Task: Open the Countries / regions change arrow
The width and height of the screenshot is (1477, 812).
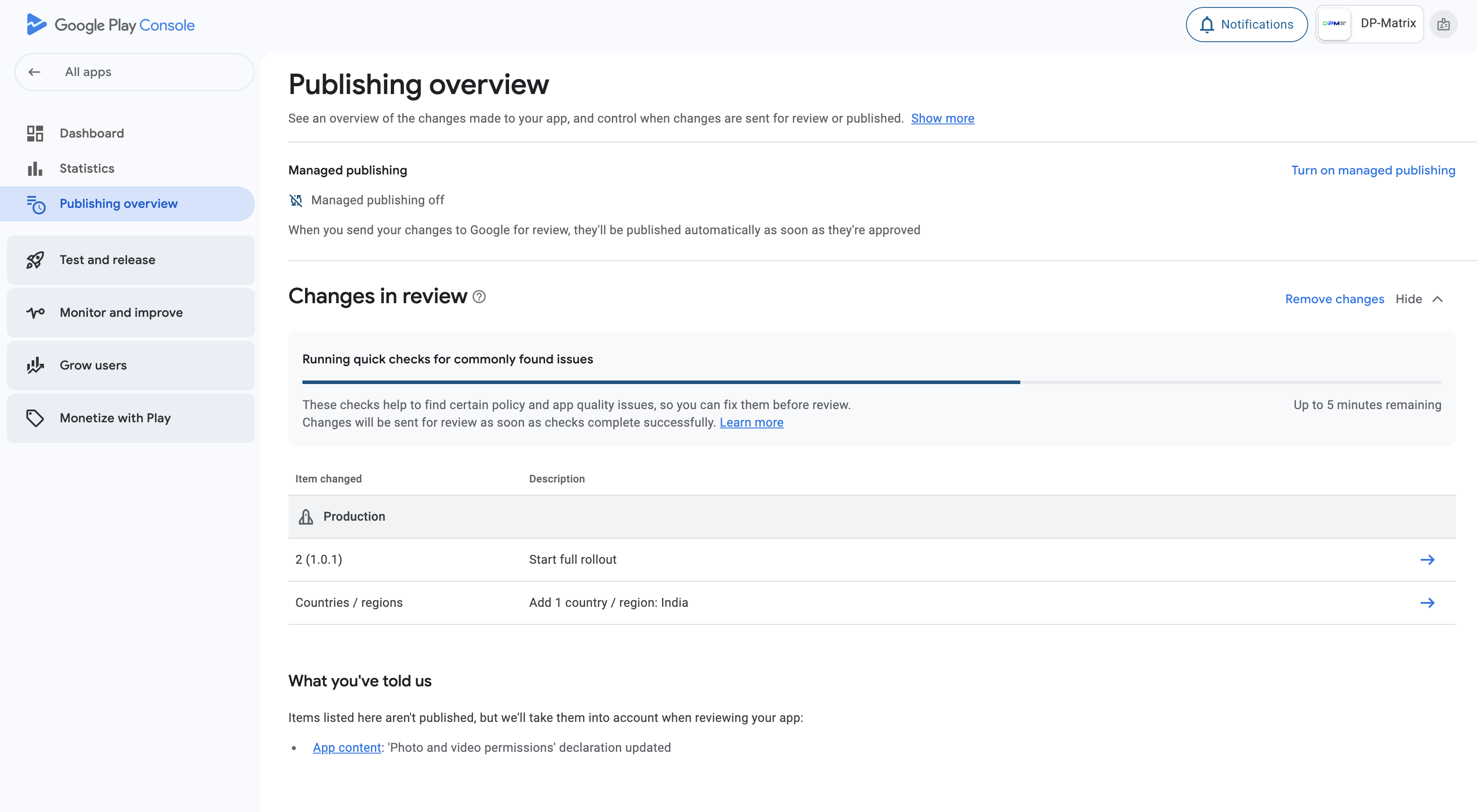Action: click(1427, 603)
